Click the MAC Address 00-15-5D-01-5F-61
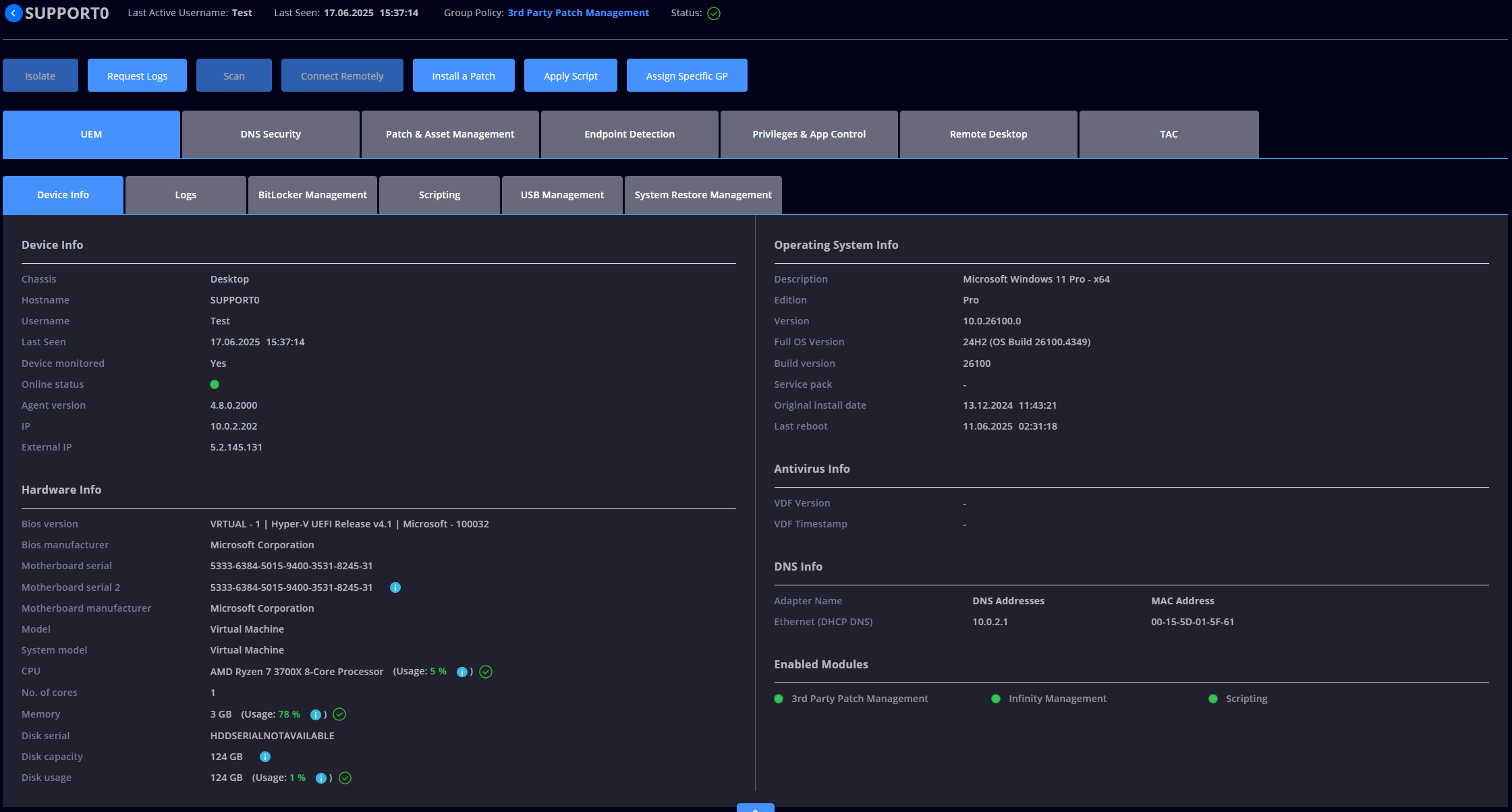The width and height of the screenshot is (1512, 812). 1192,622
